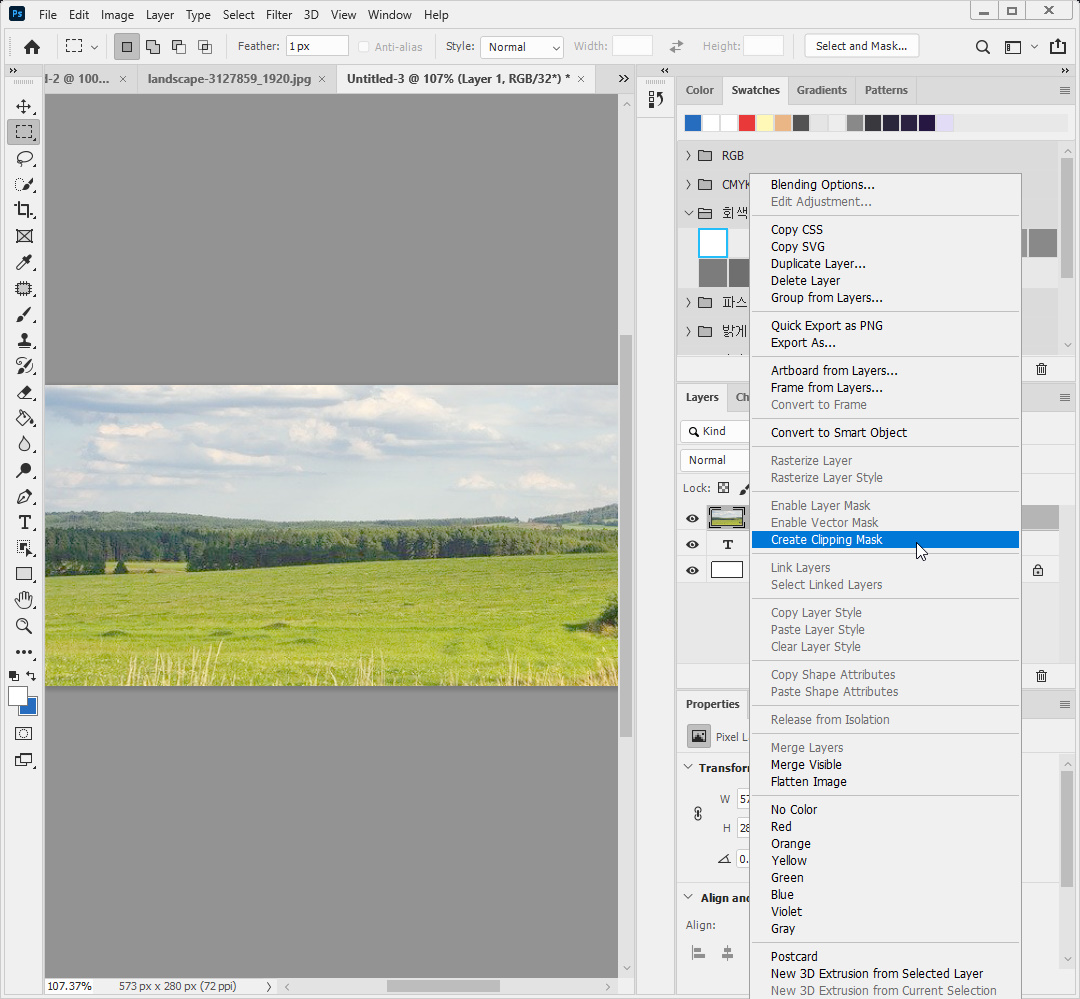This screenshot has width=1080, height=999.
Task: Switch to the Gradients tab
Action: click(822, 90)
